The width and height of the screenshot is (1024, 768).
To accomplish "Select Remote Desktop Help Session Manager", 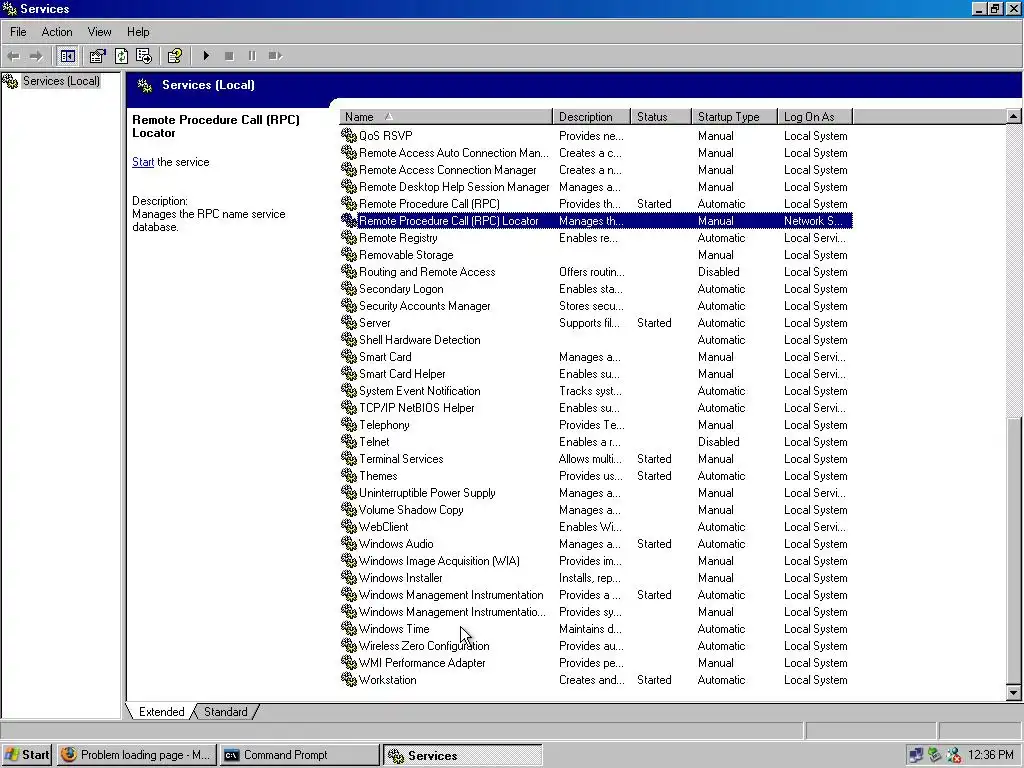I will 596,187.
